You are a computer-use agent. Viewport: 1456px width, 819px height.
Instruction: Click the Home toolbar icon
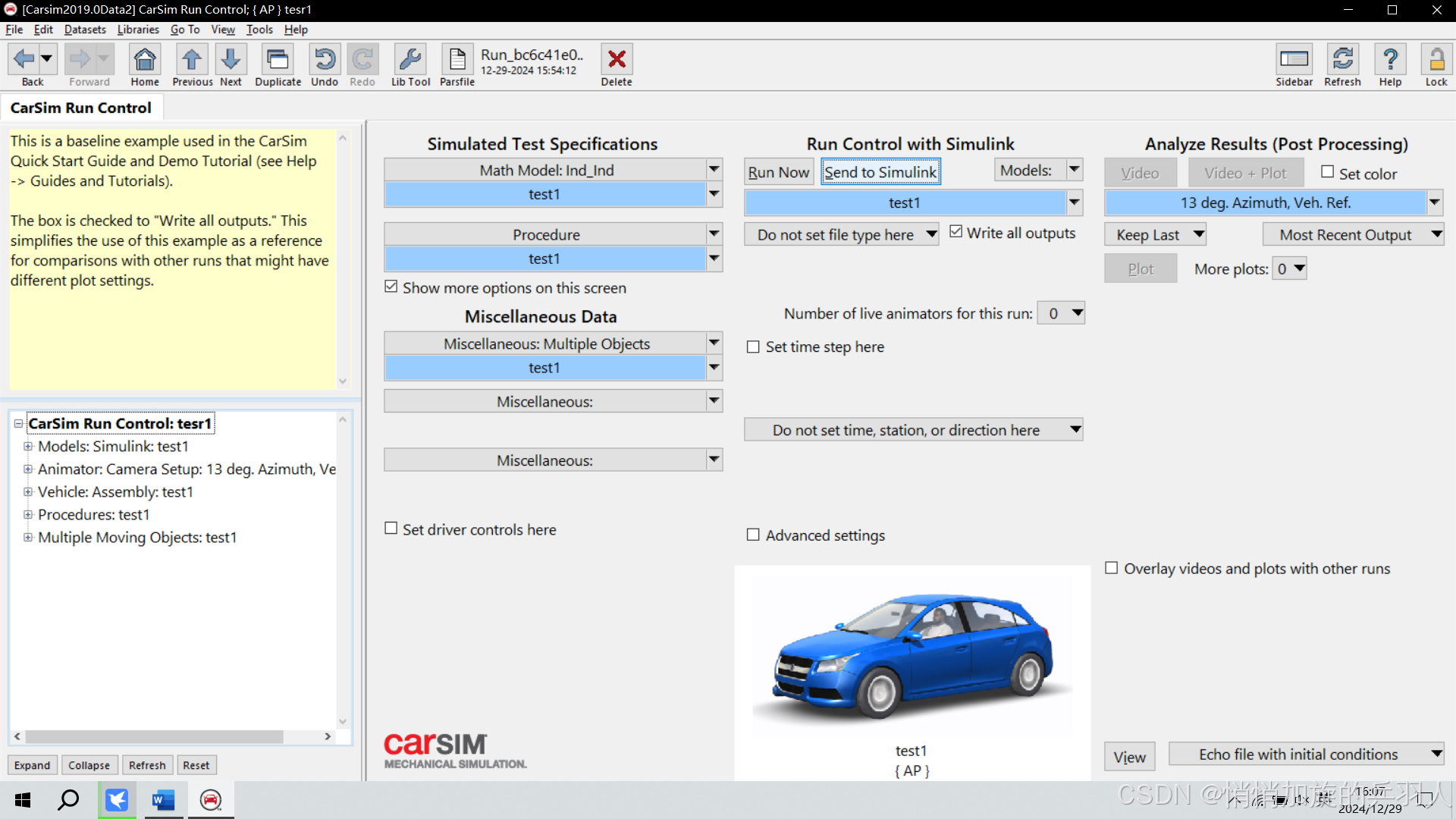pos(144,60)
